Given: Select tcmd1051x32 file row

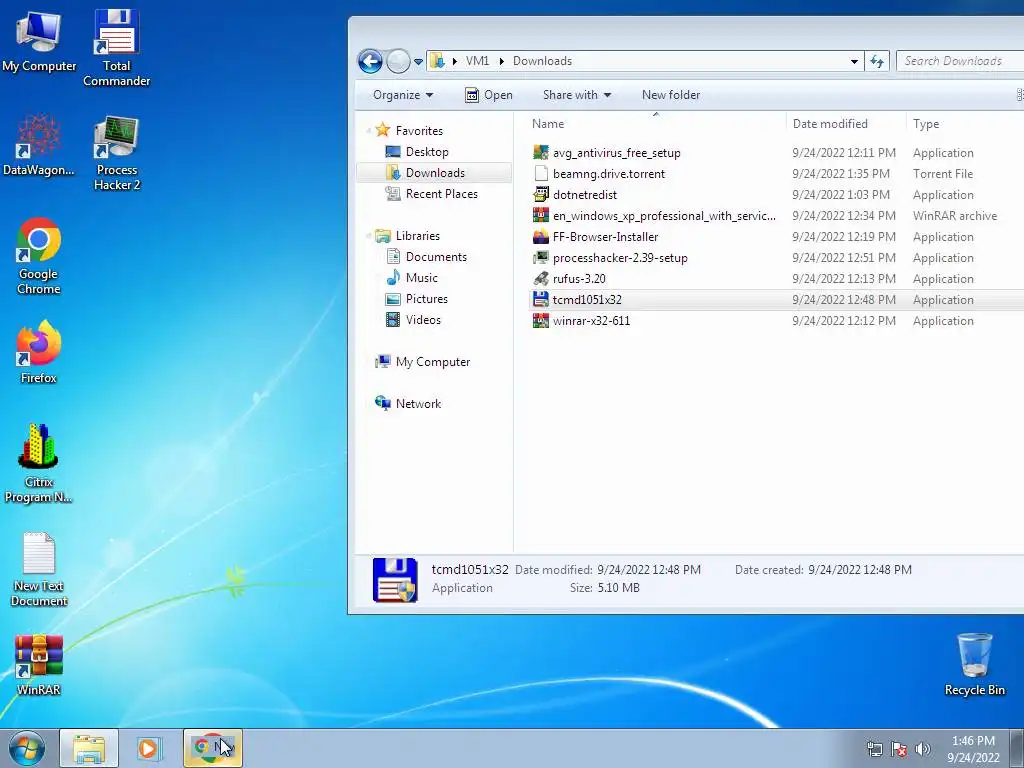Looking at the screenshot, I should [776, 300].
